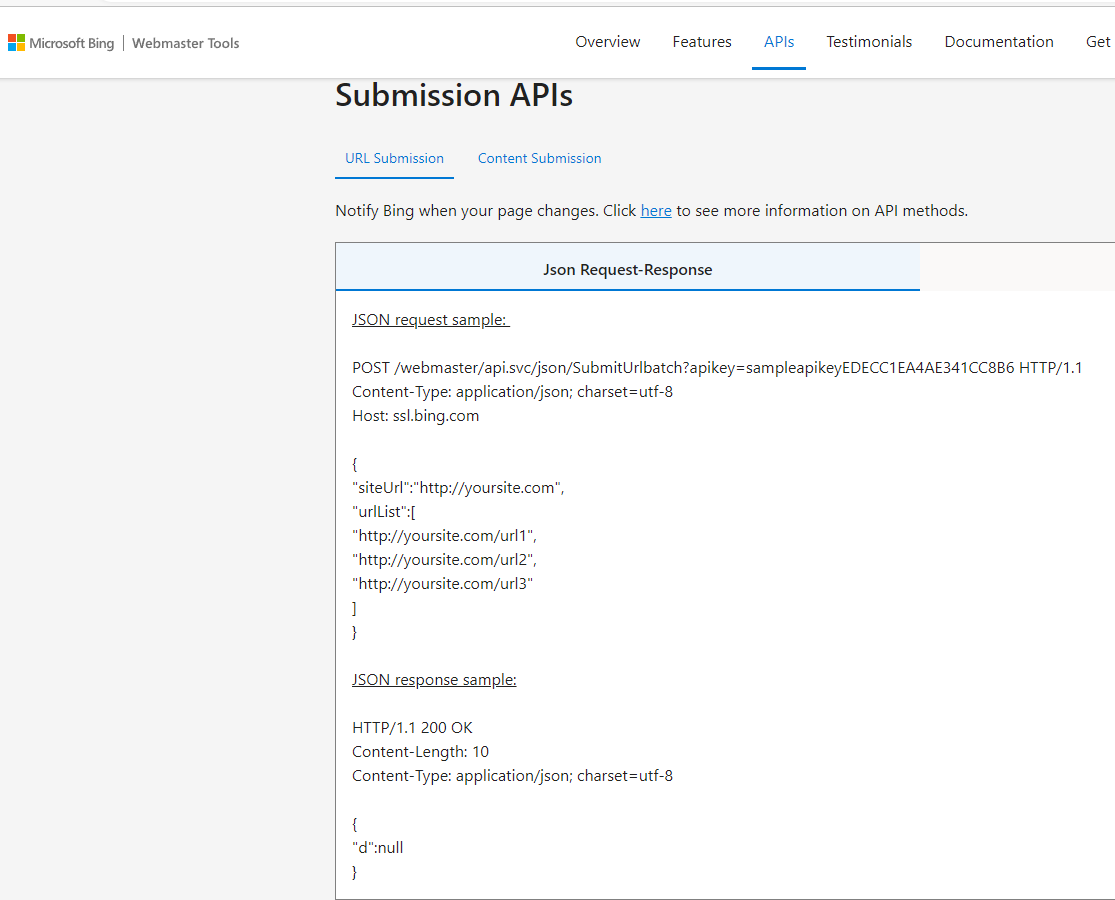This screenshot has height=900, width=1115.
Task: Click the yoursite.com/url1 entry
Action: [x=444, y=536]
